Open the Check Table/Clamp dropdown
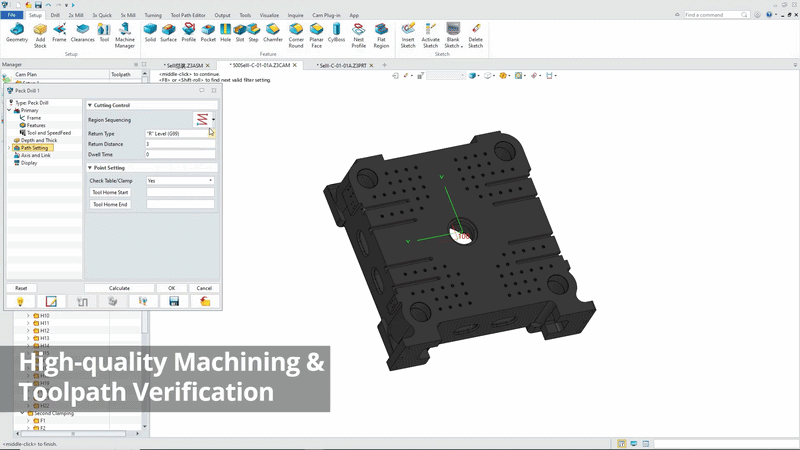The height and width of the screenshot is (450, 800). 180,181
